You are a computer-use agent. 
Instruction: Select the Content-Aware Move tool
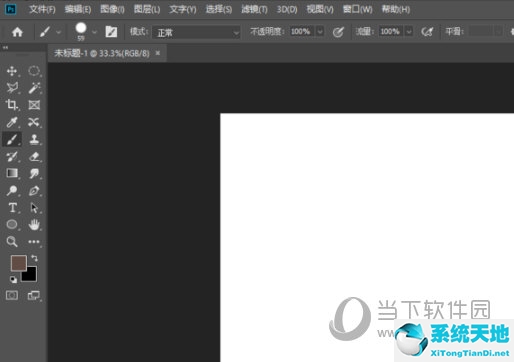[34, 122]
